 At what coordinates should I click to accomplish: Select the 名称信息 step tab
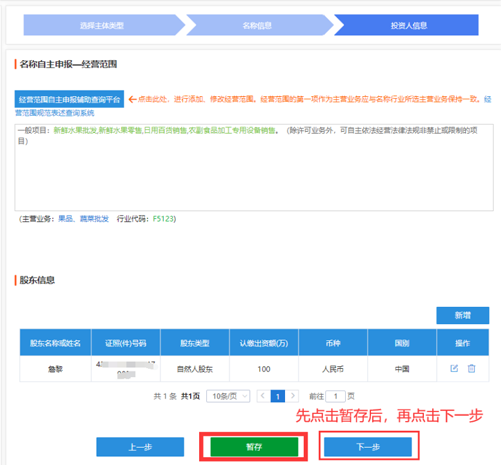257,25
